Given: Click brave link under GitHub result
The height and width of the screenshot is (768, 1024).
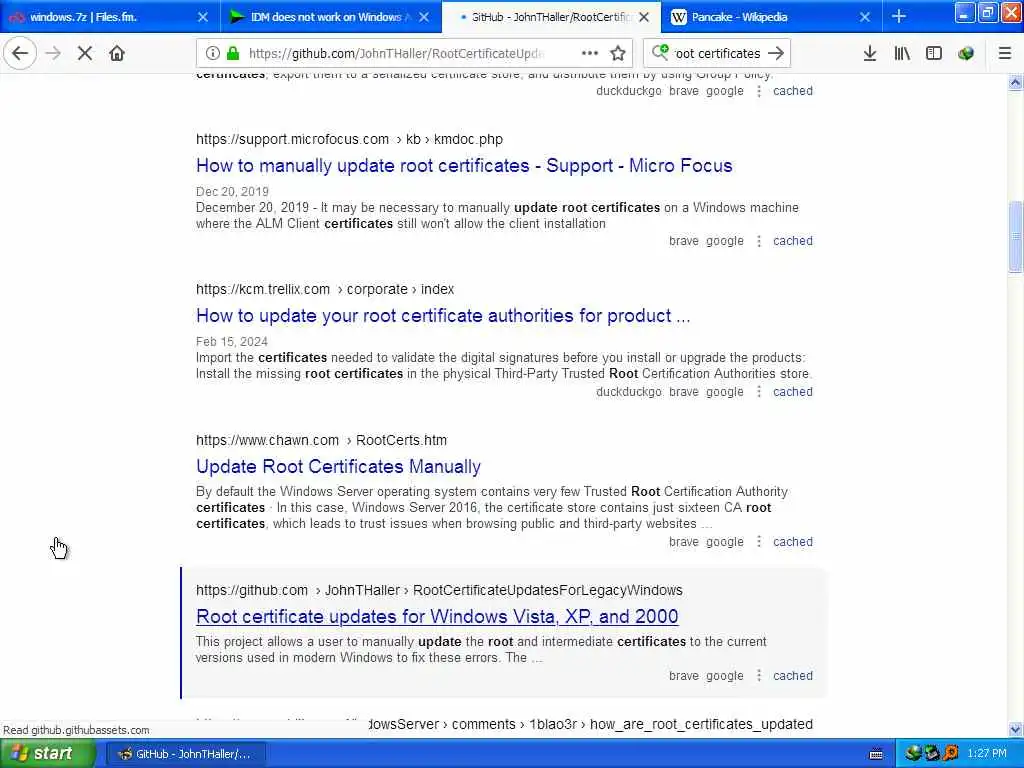Looking at the screenshot, I should (684, 676).
